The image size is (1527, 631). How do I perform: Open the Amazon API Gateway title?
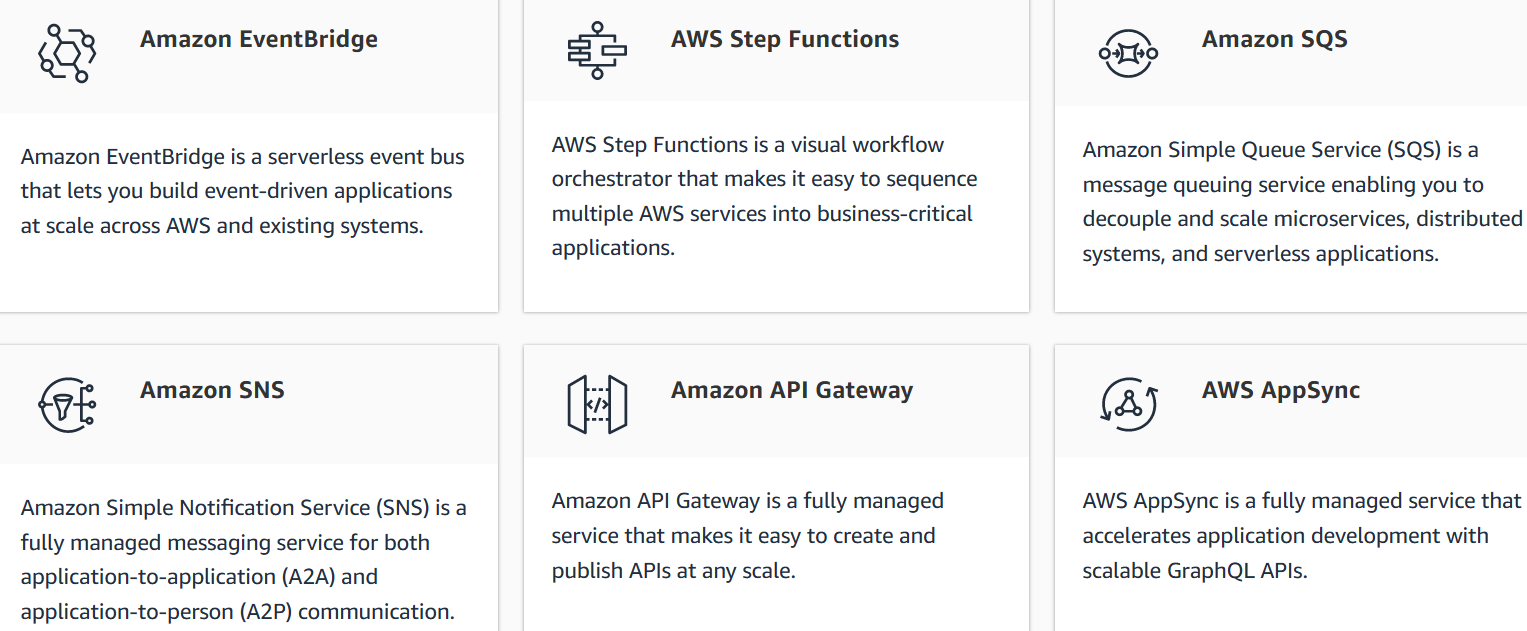791,390
